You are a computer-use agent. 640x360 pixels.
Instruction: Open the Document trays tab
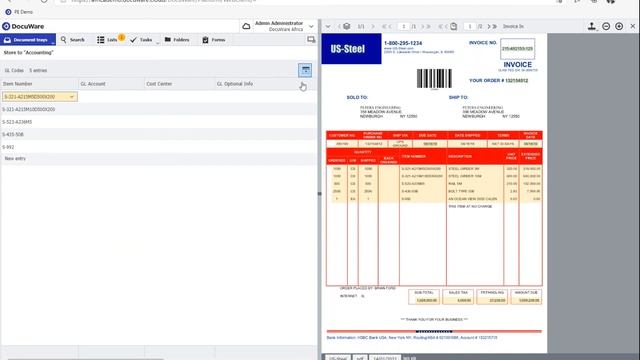[28, 40]
